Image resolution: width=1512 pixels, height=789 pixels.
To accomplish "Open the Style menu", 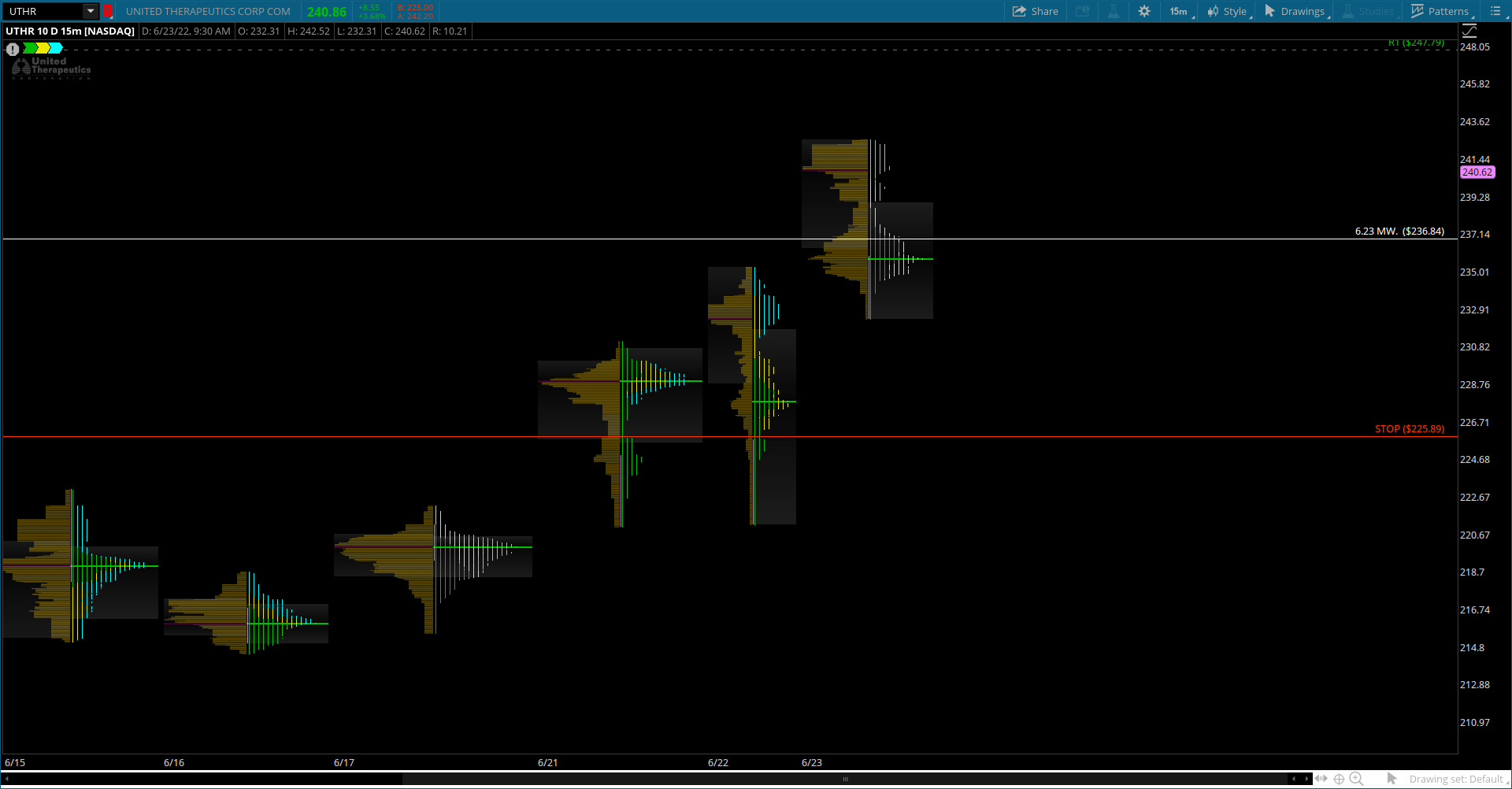I will [1228, 11].
